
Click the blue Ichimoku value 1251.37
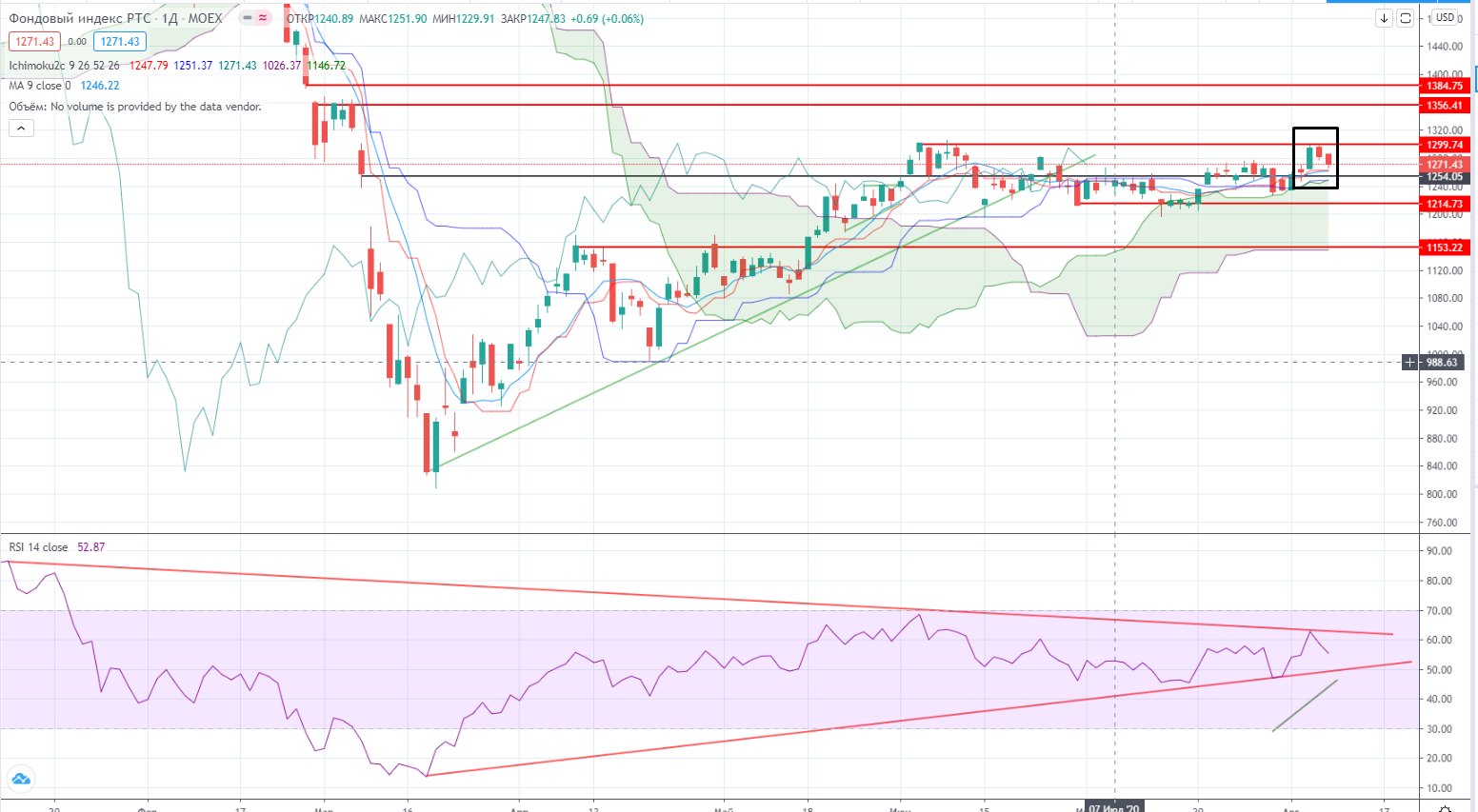click(x=193, y=66)
